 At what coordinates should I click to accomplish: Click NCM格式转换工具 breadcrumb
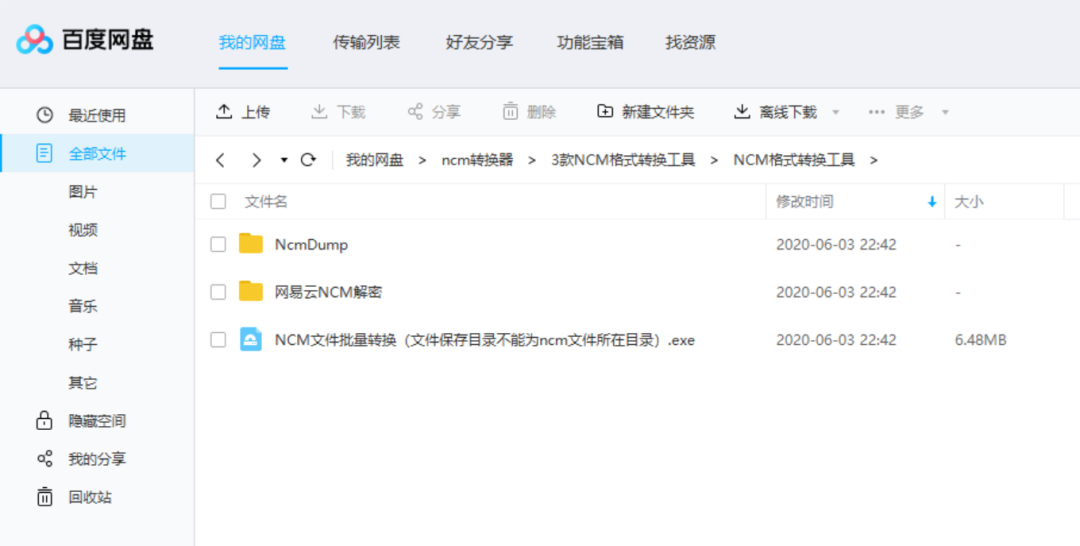[x=793, y=160]
